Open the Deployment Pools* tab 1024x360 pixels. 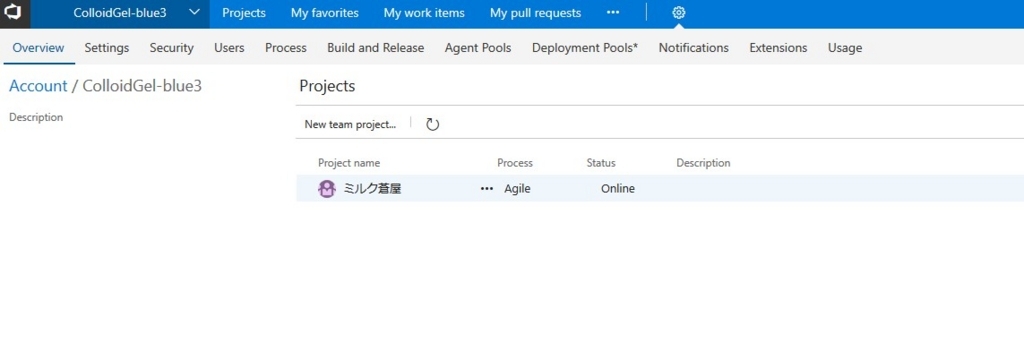coord(584,48)
